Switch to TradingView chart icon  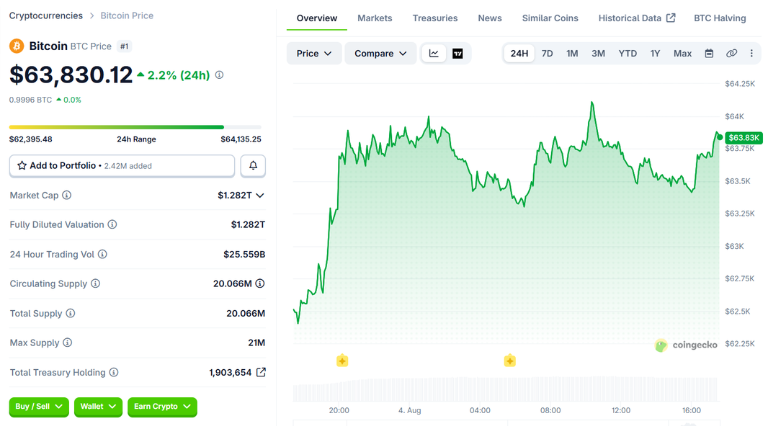[457, 53]
